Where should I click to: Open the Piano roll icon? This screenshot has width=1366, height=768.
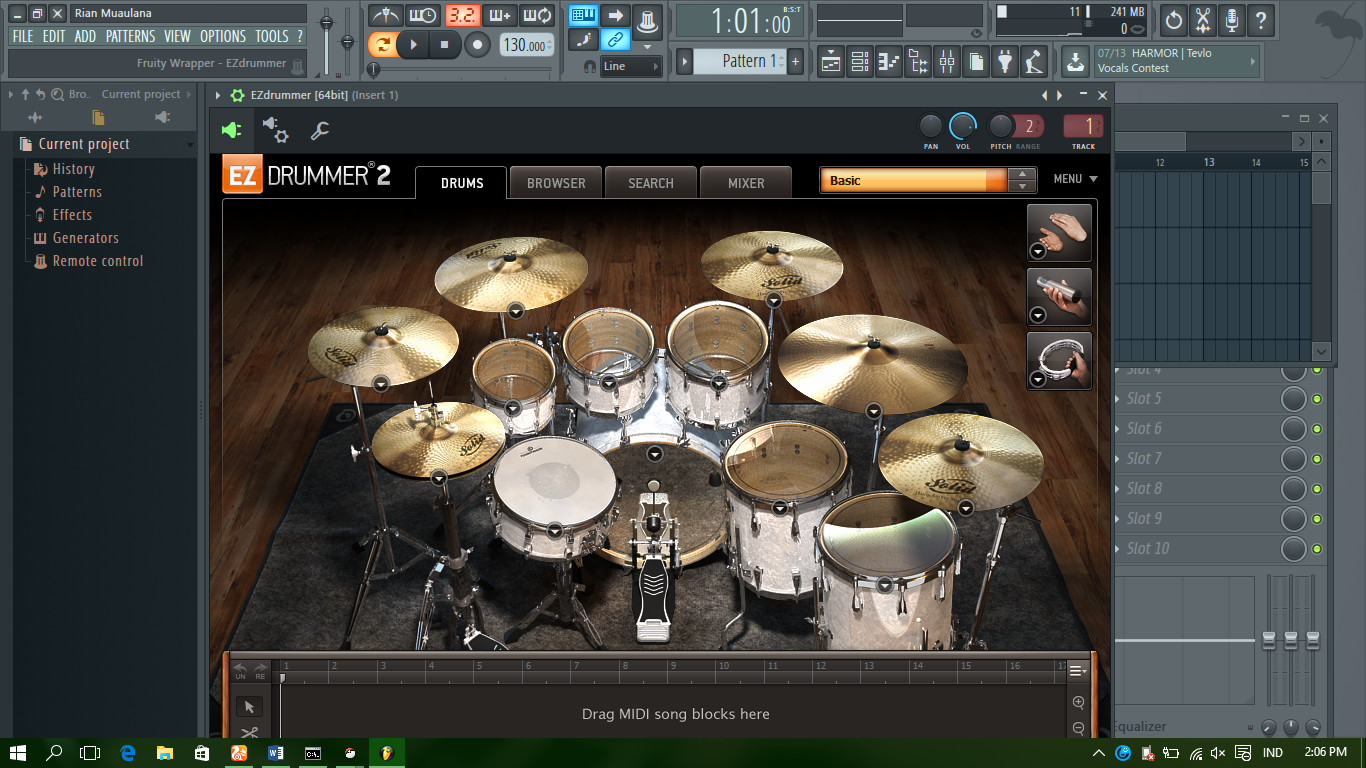coord(889,62)
